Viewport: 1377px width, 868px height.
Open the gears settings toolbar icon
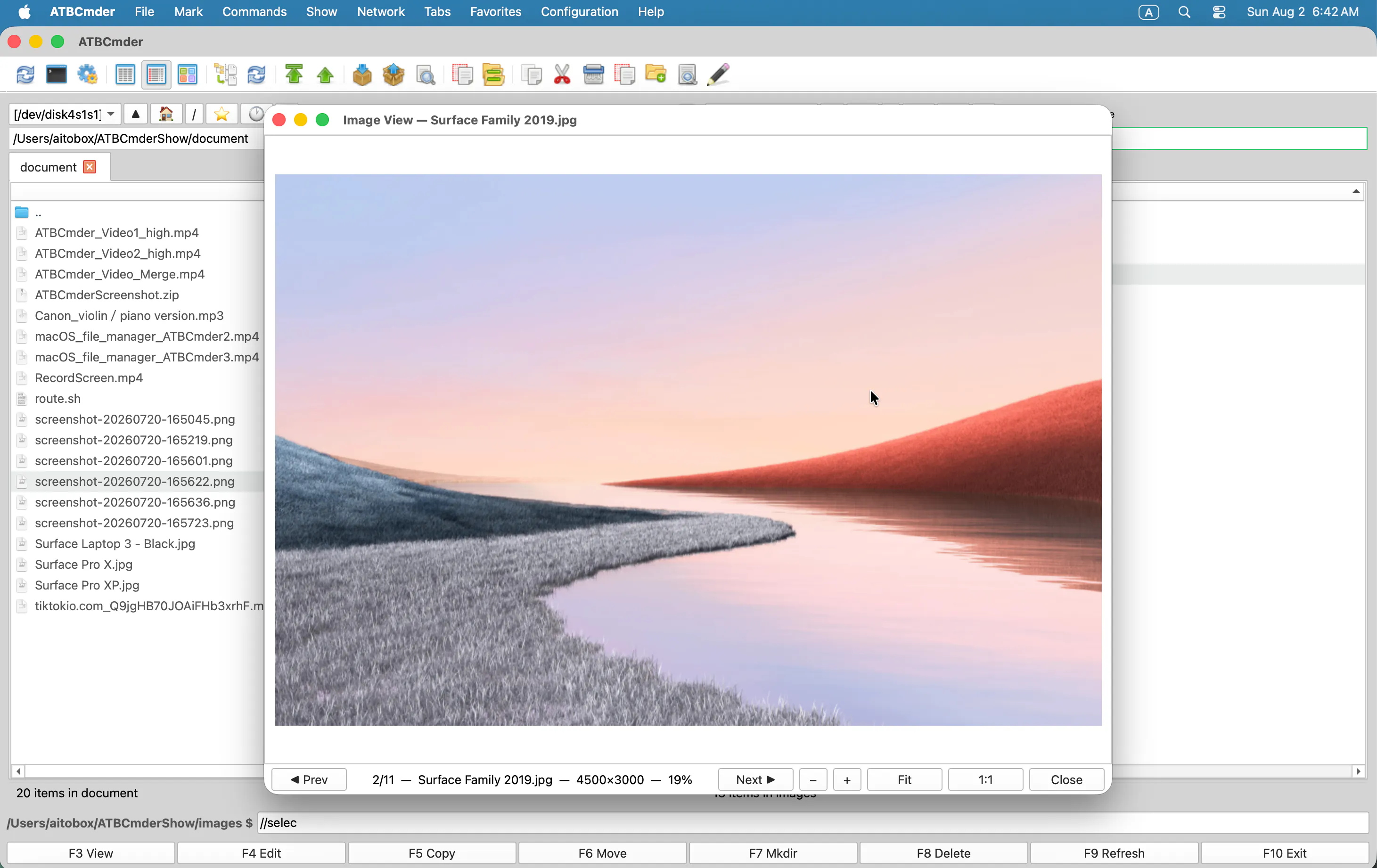click(88, 75)
